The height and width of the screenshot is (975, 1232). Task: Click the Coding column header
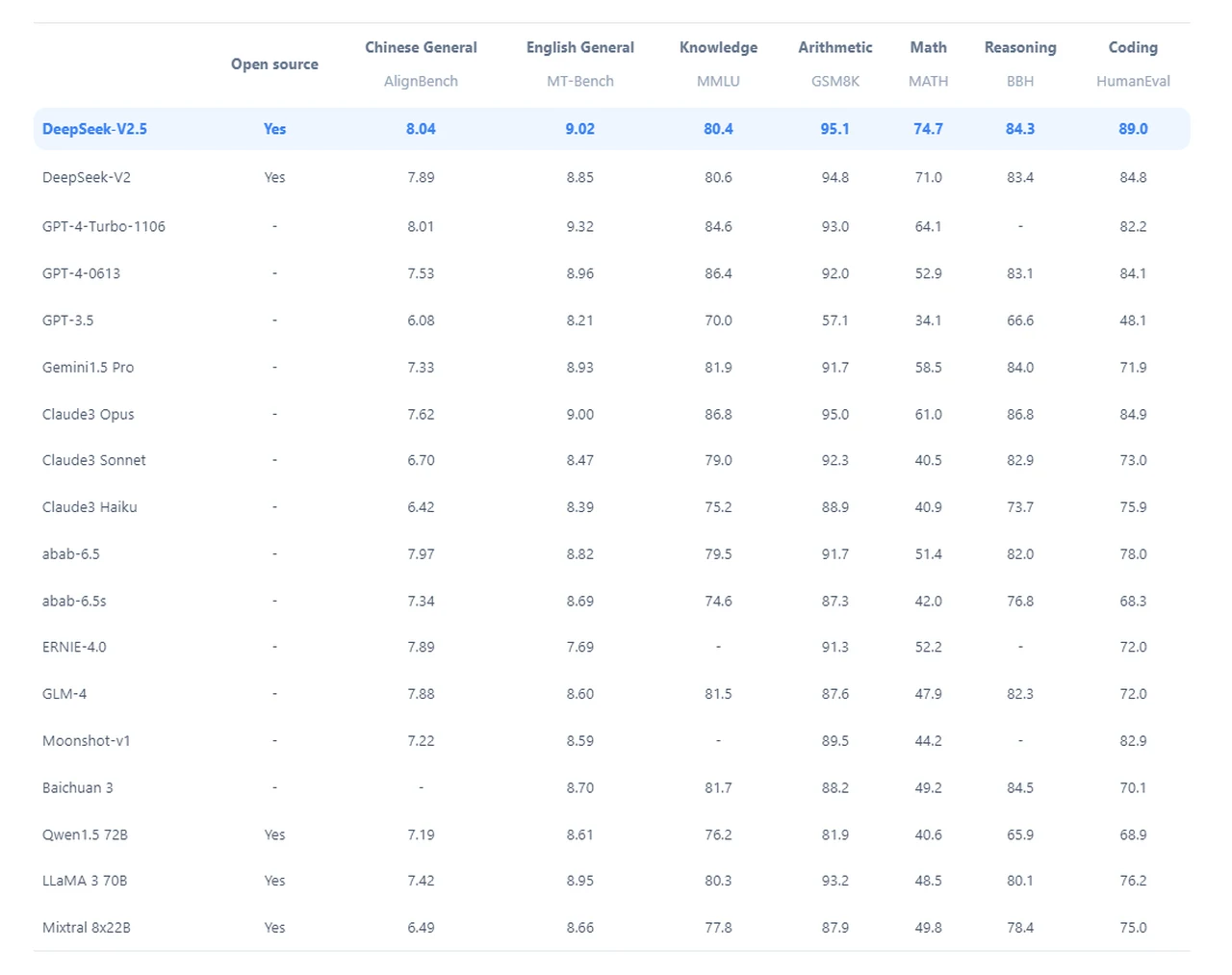coord(1133,47)
